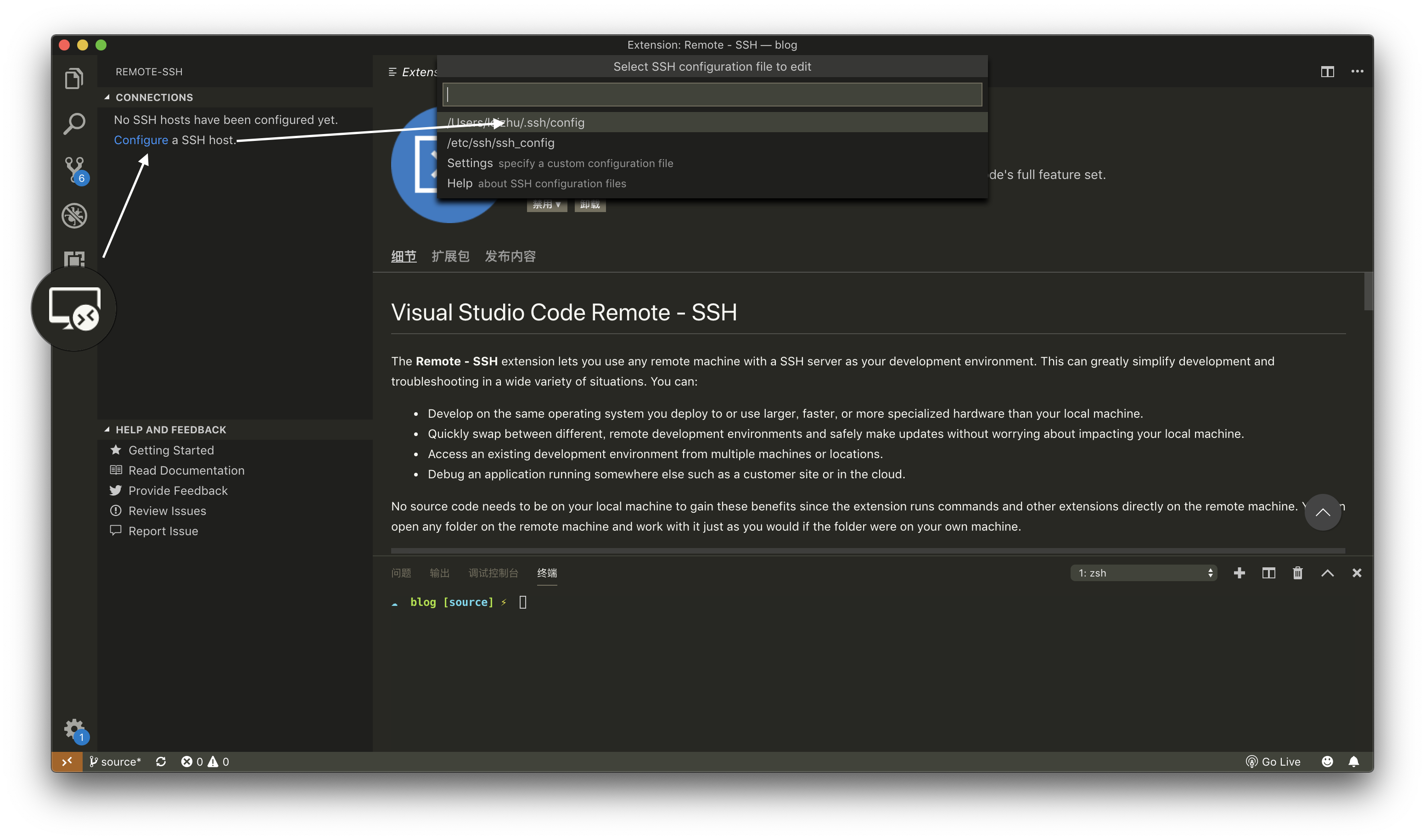Click the remote connection indicator in status bar

tap(67, 762)
